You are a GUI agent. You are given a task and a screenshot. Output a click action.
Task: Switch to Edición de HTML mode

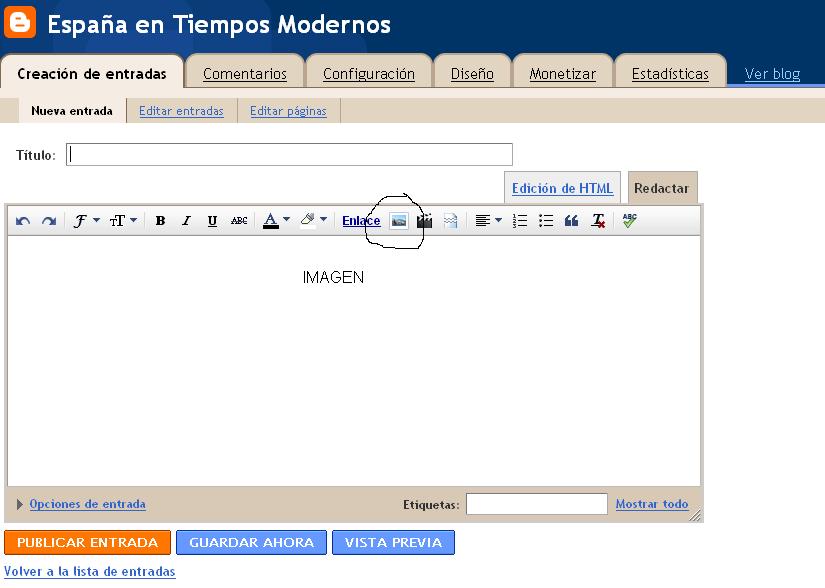(x=562, y=188)
